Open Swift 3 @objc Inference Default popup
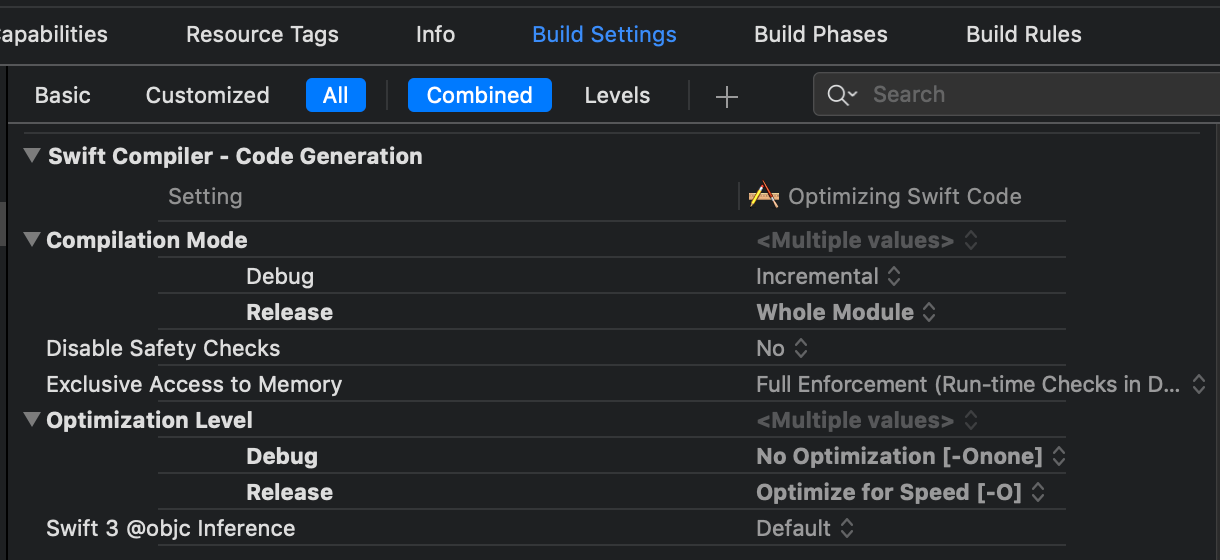Viewport: 1220px width, 560px height. tap(805, 528)
